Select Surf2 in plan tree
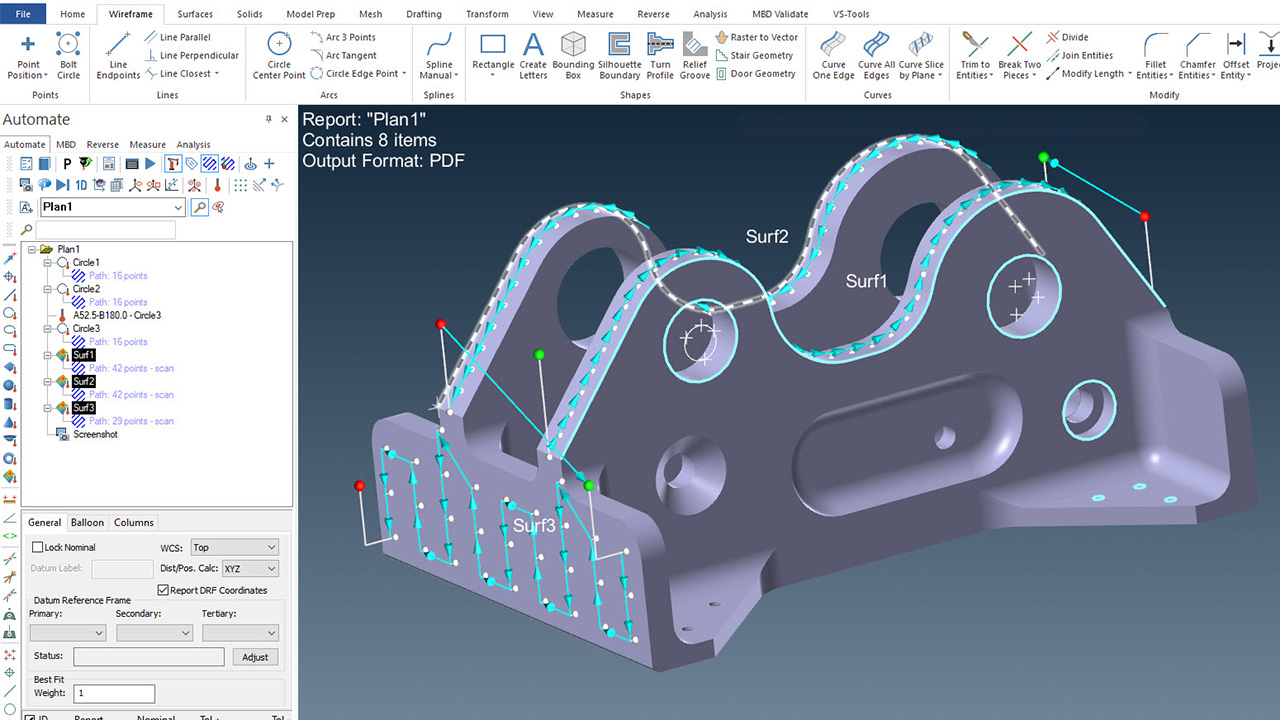Screen dimensions: 1280x720 coord(84,381)
